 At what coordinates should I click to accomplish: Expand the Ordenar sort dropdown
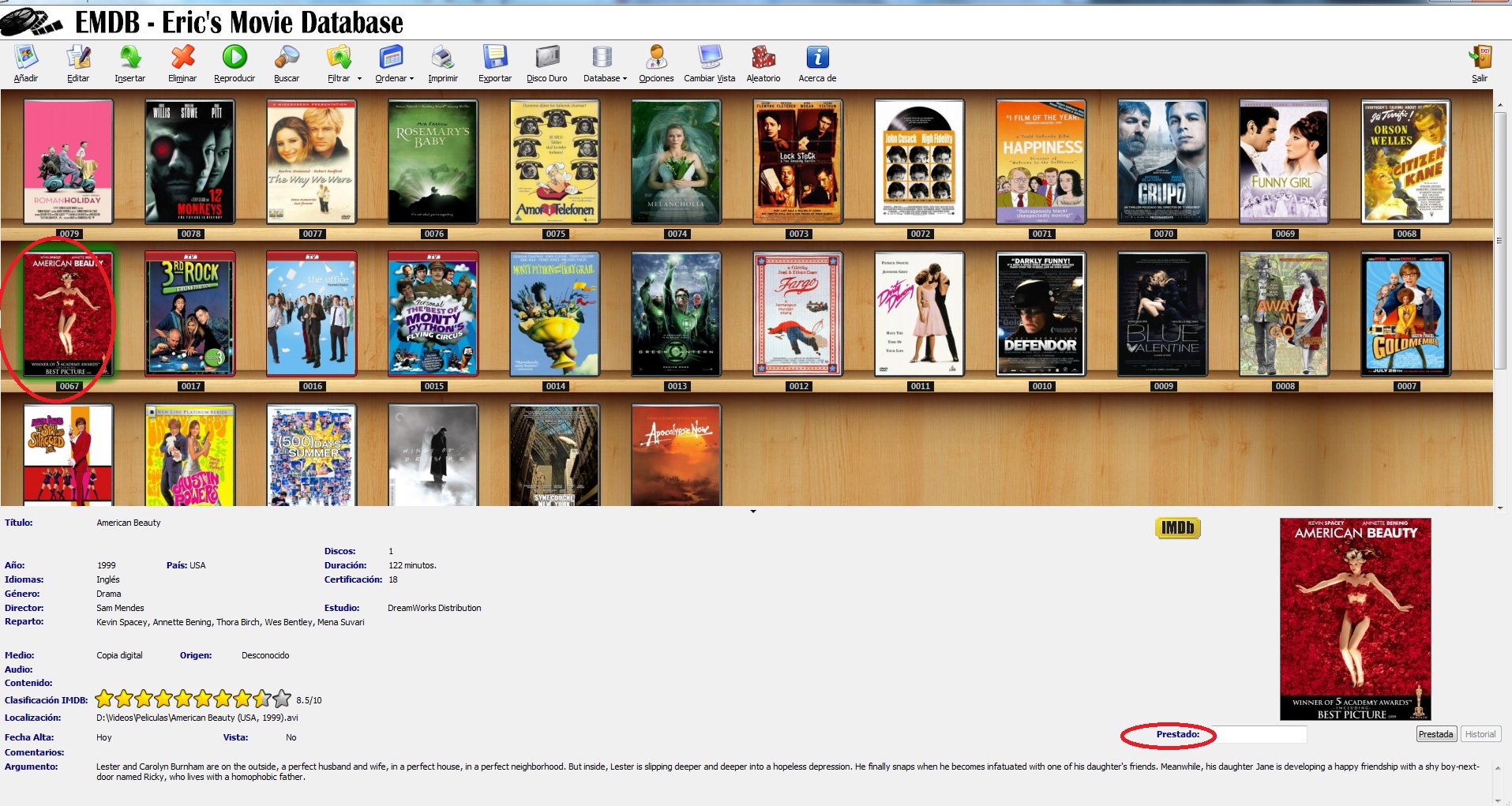pyautogui.click(x=411, y=79)
